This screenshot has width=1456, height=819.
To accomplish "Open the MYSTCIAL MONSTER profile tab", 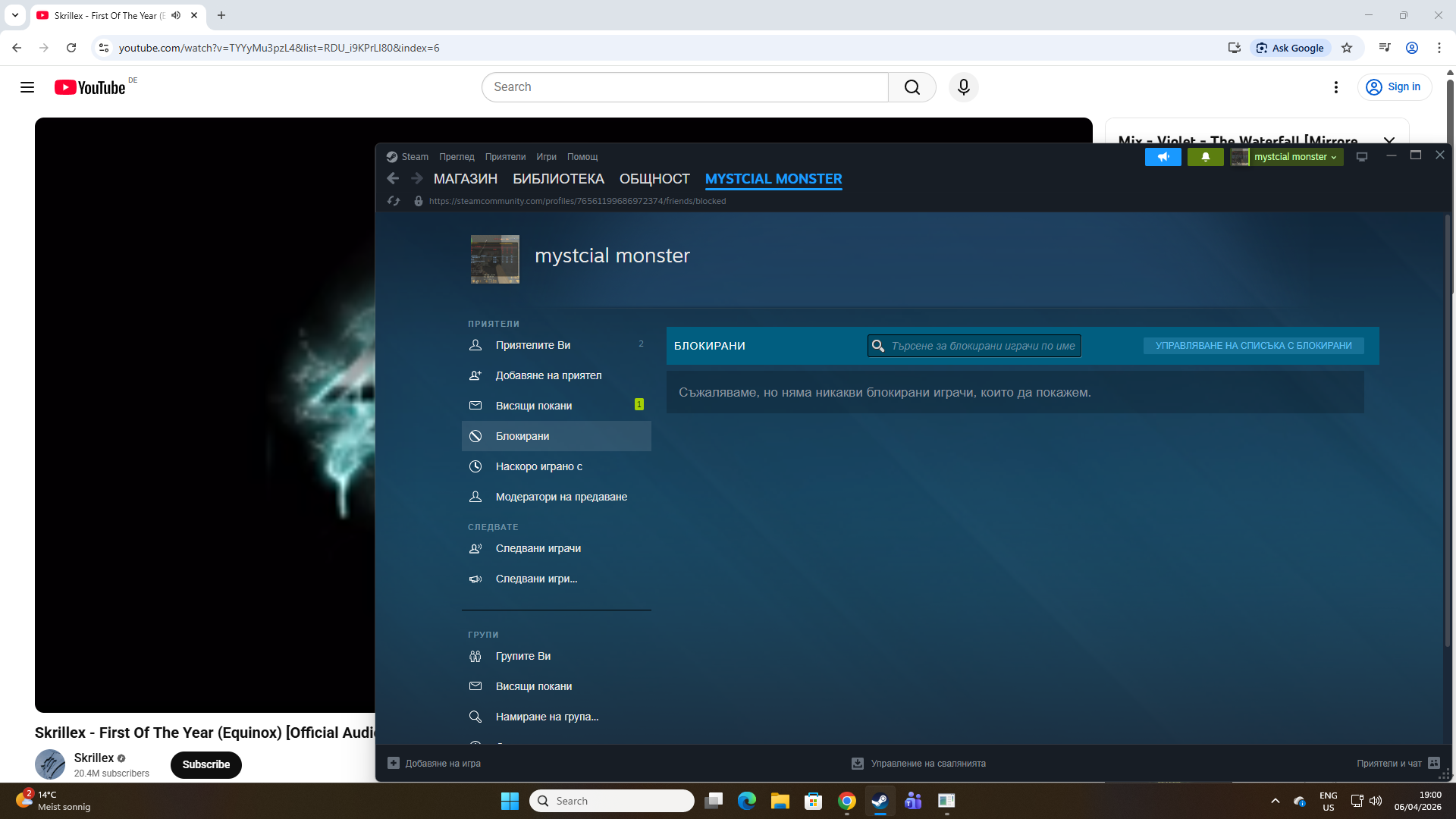I will pyautogui.click(x=773, y=179).
